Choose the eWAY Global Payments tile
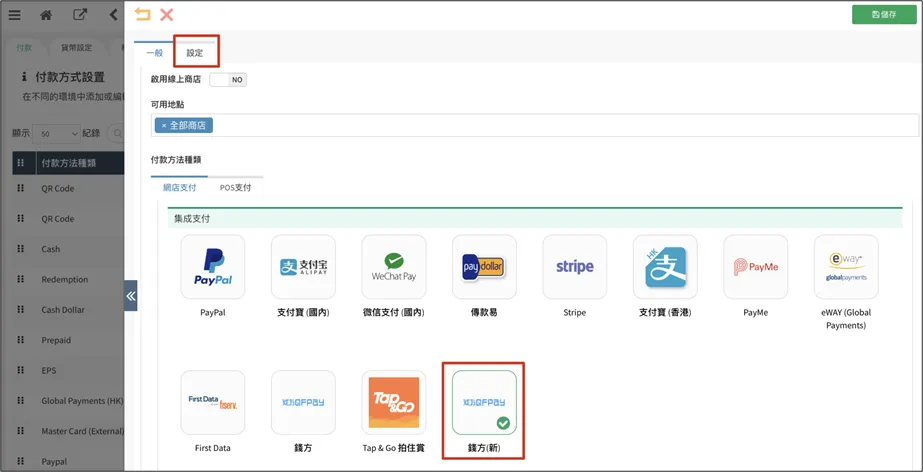Viewport: 923px width, 472px height. [x=846, y=267]
